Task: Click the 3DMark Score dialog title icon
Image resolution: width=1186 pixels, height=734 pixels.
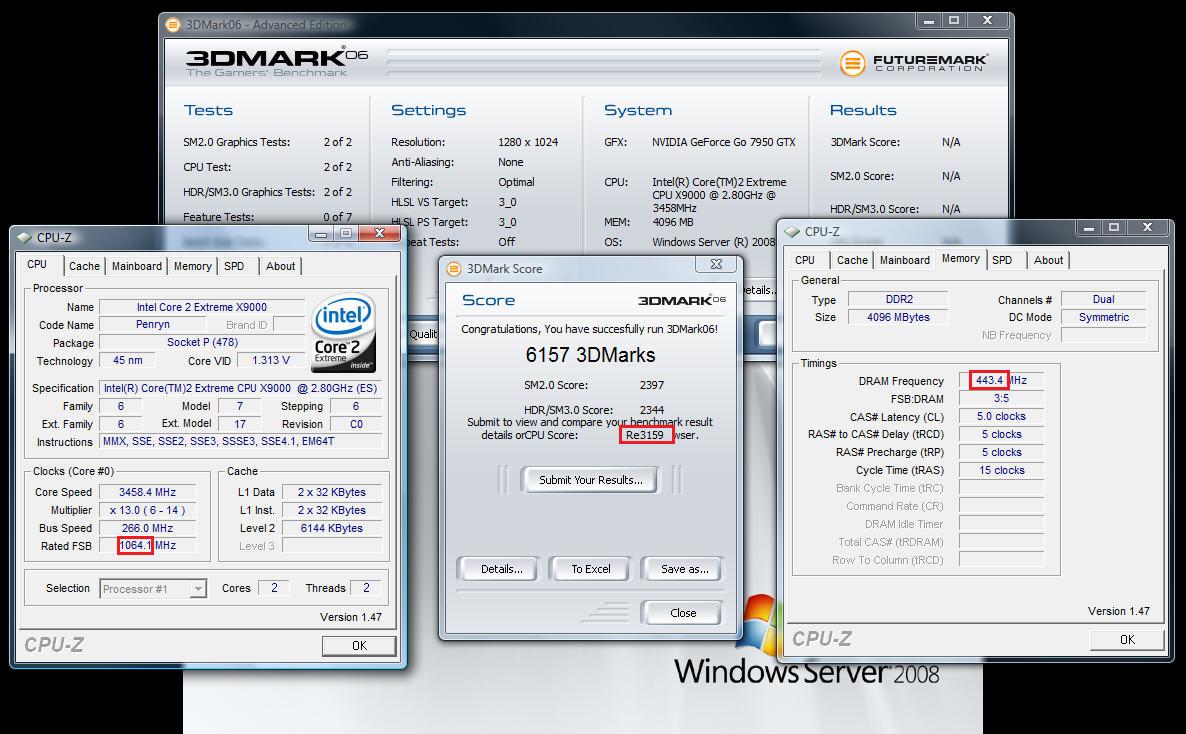Action: point(454,269)
